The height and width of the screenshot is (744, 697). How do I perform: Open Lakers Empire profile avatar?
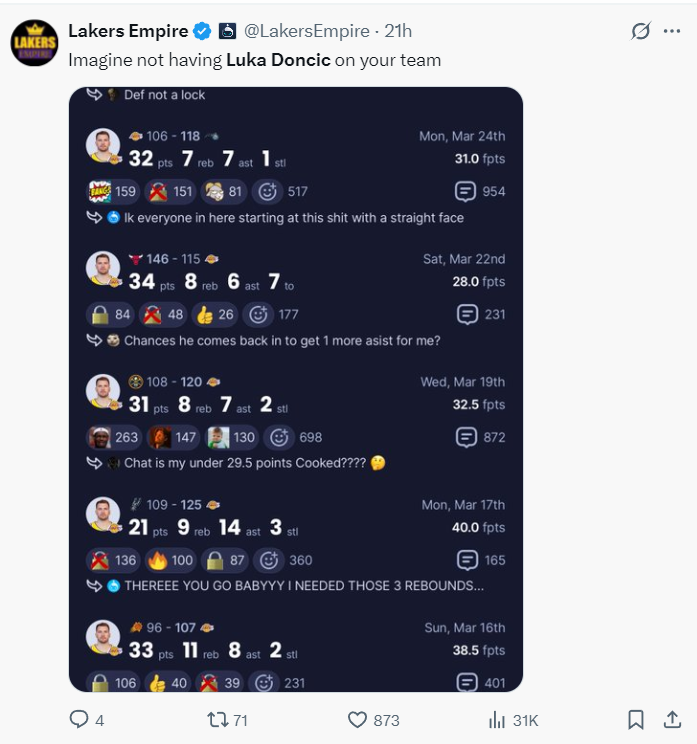click(x=34, y=42)
